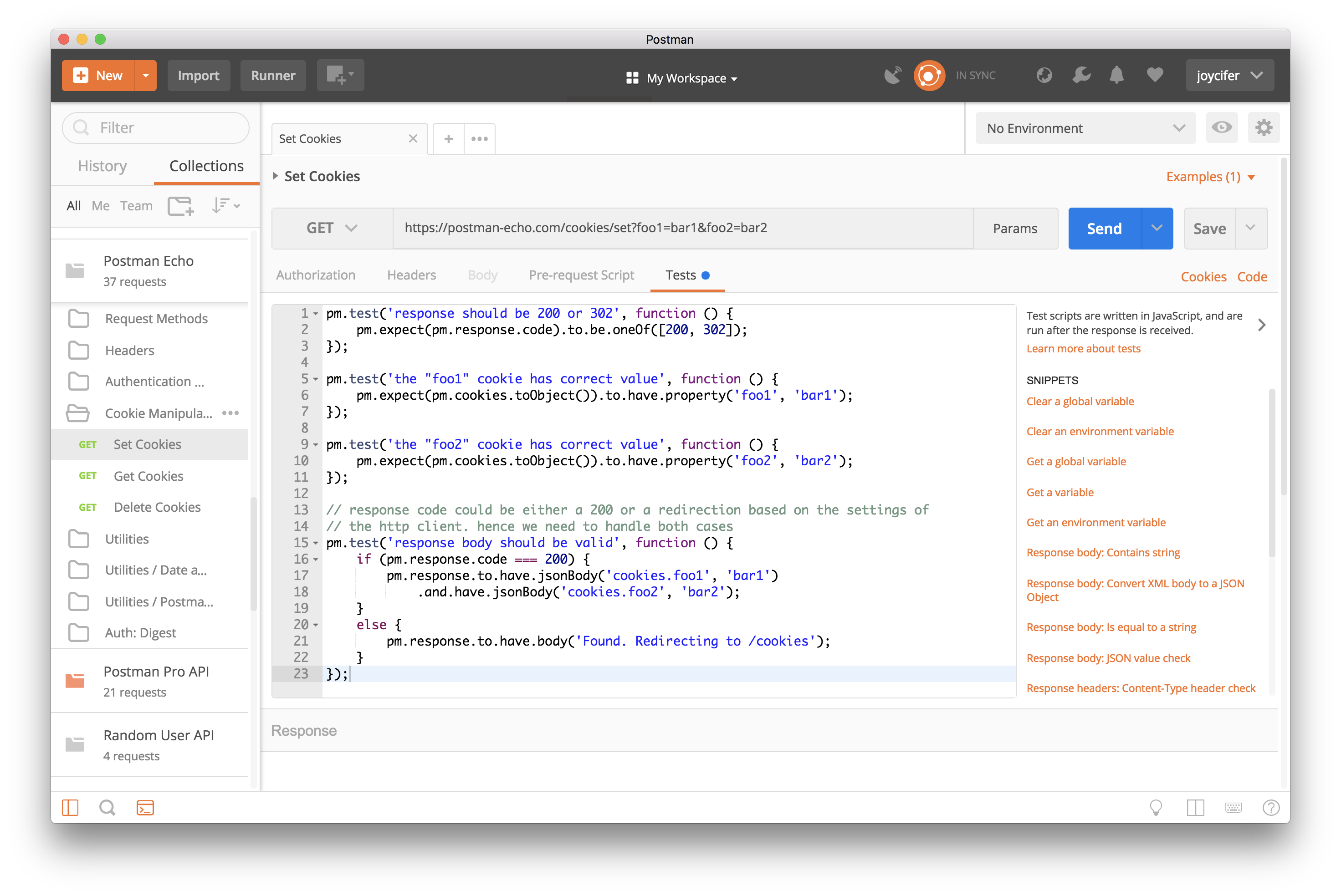Toggle environment quick look eye
Viewport: 1341px width, 896px height.
1222,128
